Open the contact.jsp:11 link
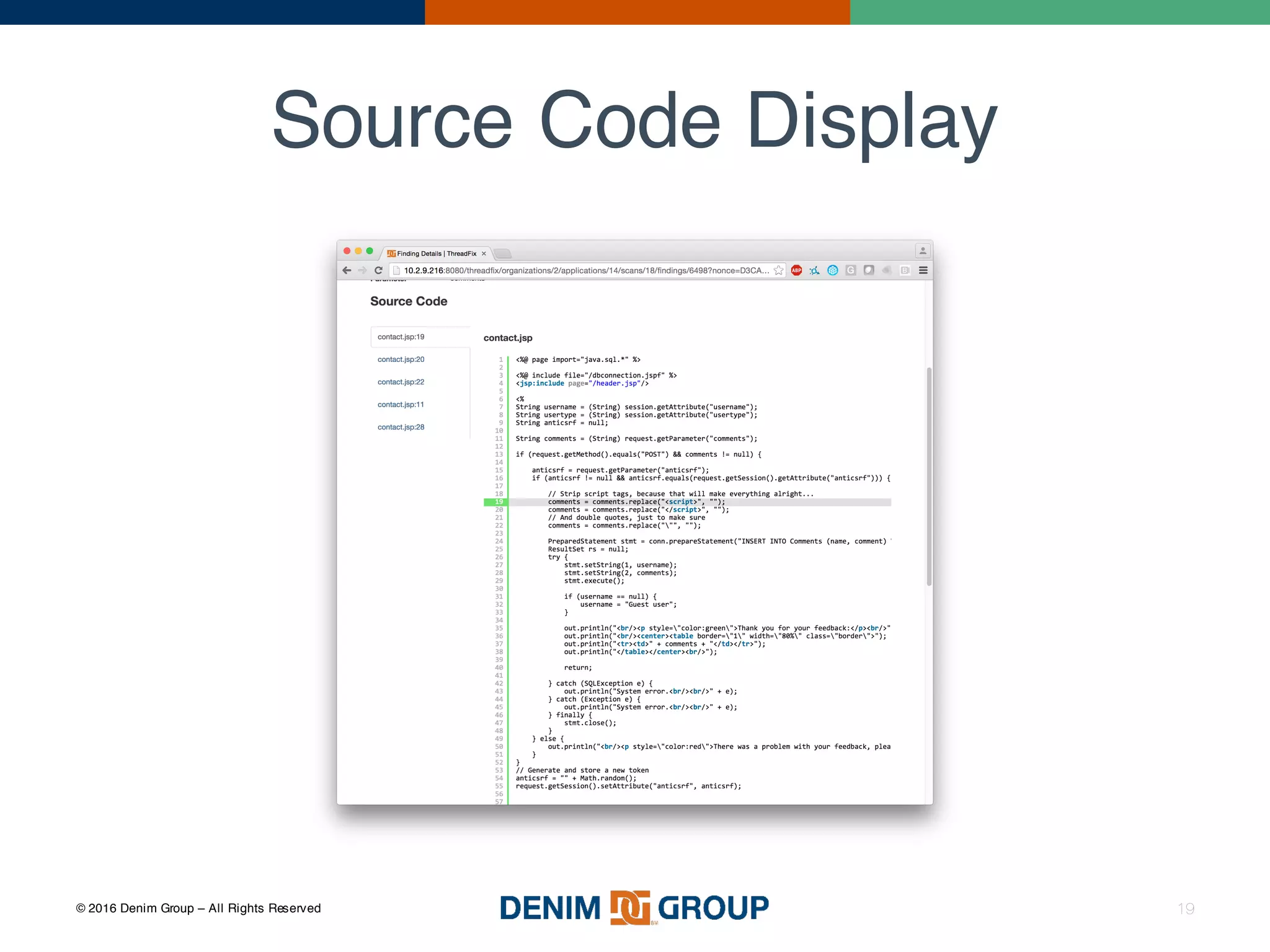 point(401,405)
